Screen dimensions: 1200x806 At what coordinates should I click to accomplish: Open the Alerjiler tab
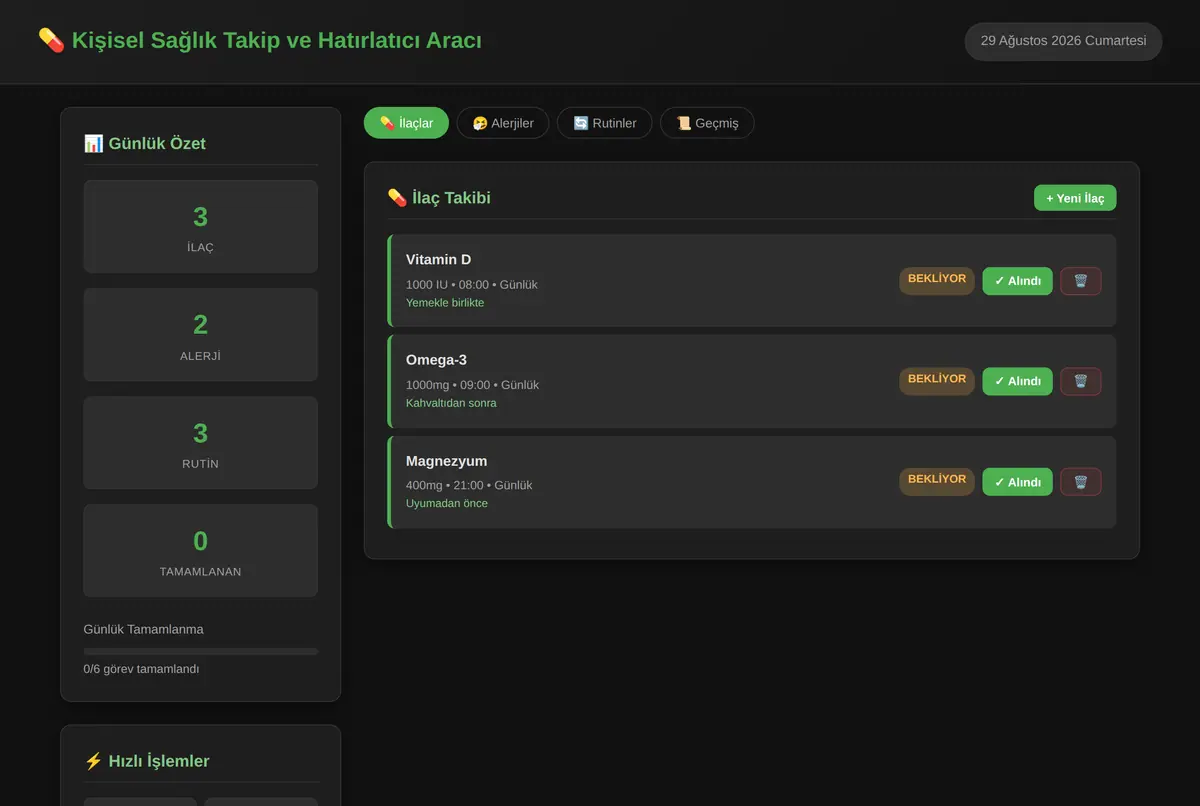point(503,123)
